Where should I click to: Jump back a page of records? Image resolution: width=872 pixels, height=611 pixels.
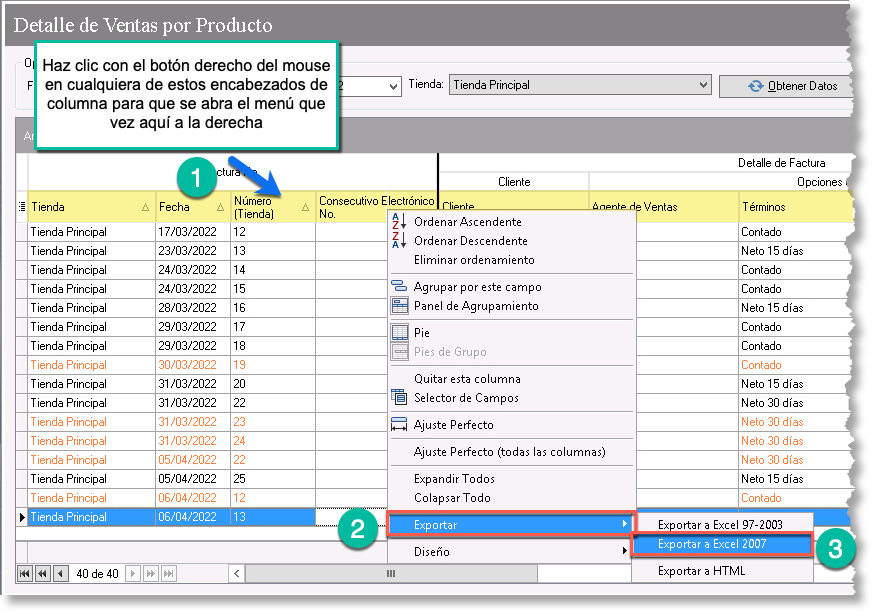43,573
